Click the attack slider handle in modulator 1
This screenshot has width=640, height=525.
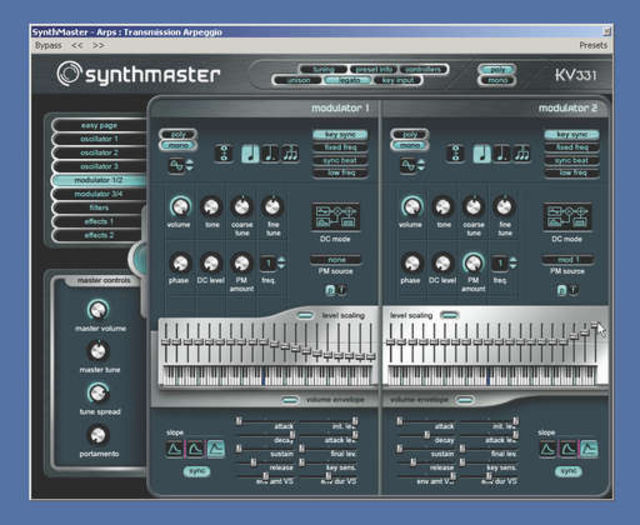(239, 421)
